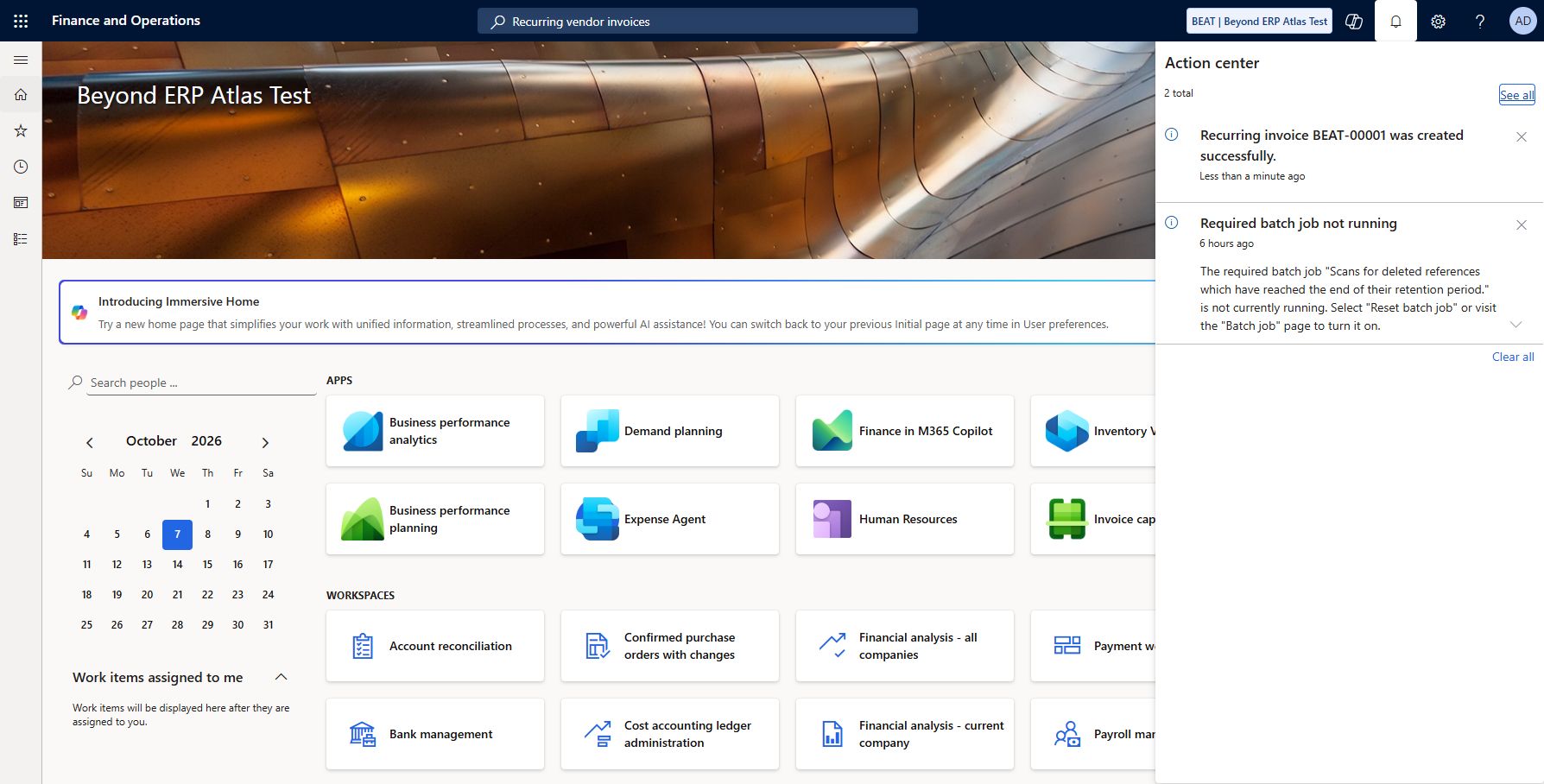The width and height of the screenshot is (1544, 784).
Task: Open Financial analysis - current company workspace
Action: tap(905, 734)
